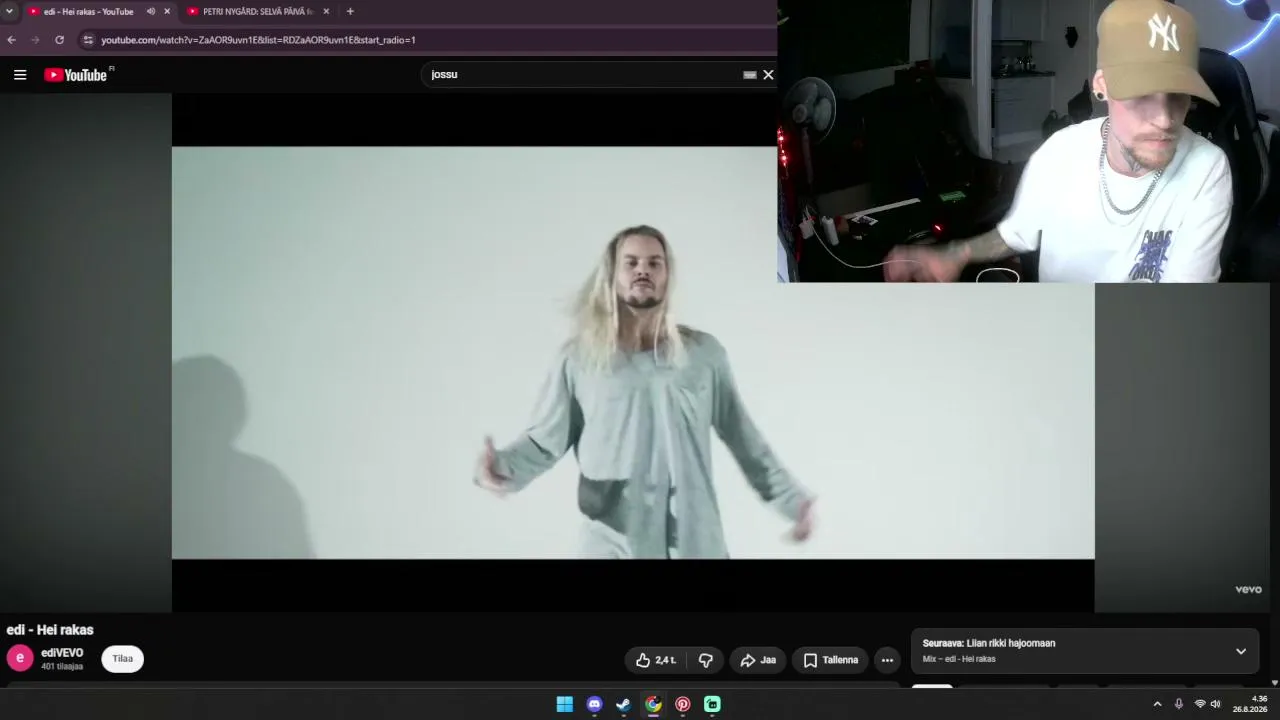Dislike the video
Screen dimensions: 1280x720
[x=706, y=660]
